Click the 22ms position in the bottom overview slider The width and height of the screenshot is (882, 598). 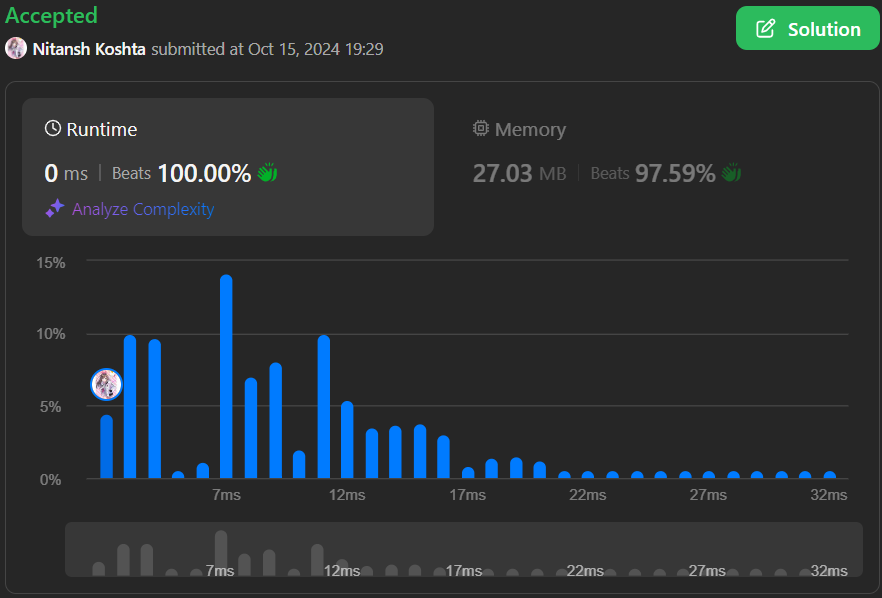564,572
